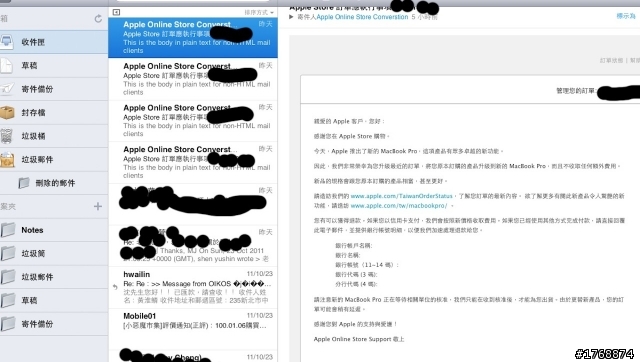
Task: Open the 垃圾桶 trash folder
Action: 54,136
